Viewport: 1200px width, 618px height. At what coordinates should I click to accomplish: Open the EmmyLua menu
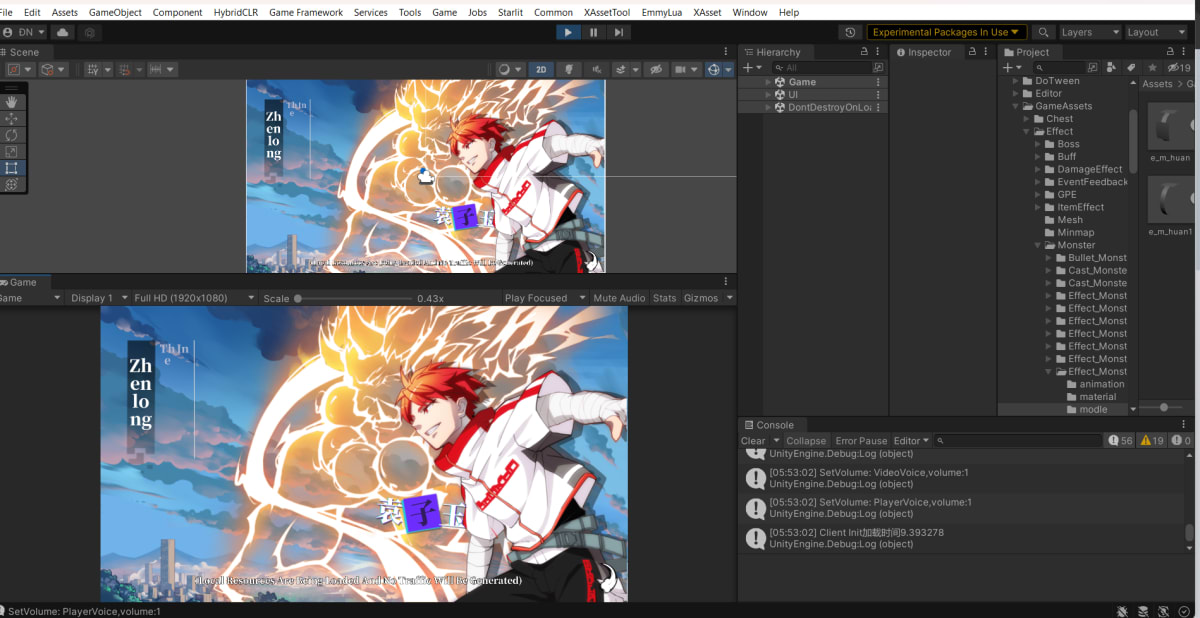pos(664,12)
